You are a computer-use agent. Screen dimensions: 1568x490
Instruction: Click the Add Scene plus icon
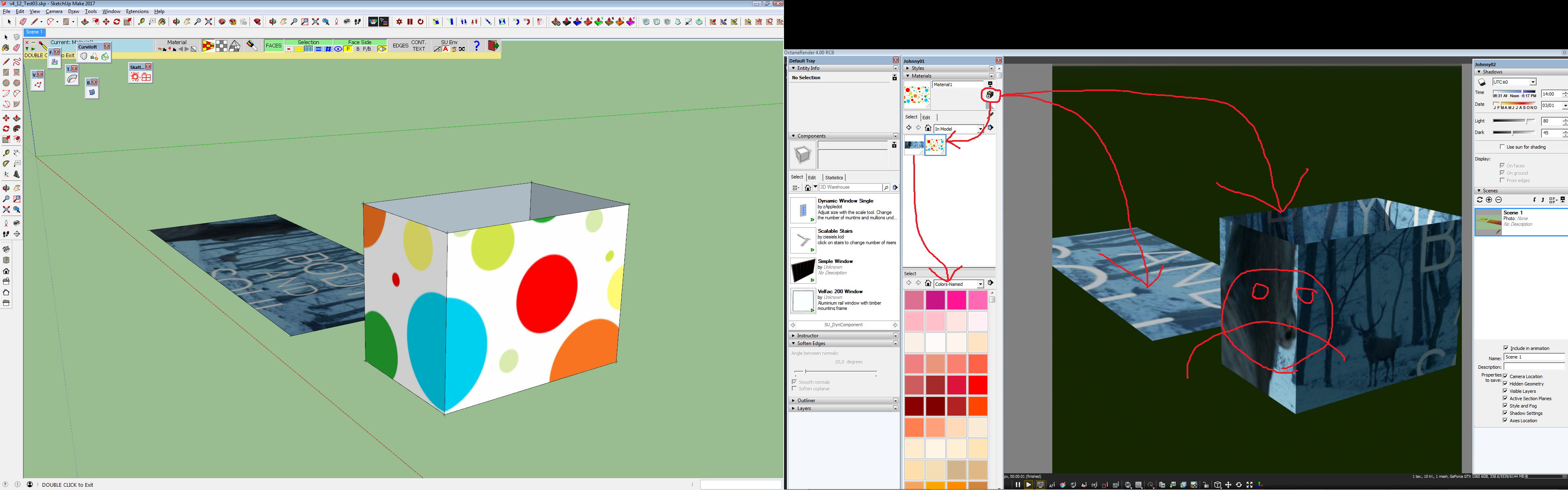point(1489,200)
